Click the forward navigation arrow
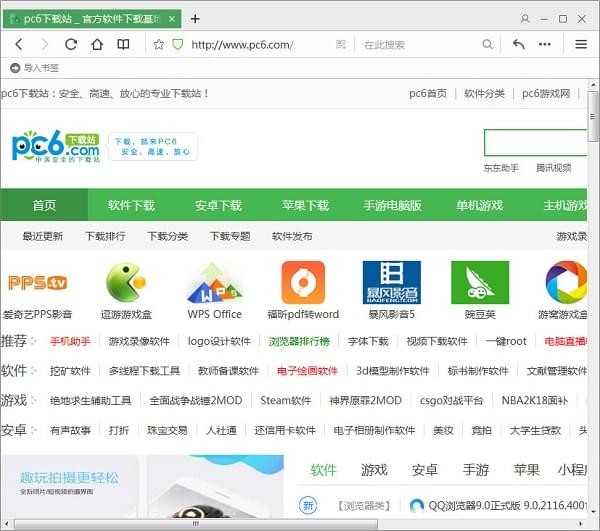600x531 pixels. pos(45,44)
